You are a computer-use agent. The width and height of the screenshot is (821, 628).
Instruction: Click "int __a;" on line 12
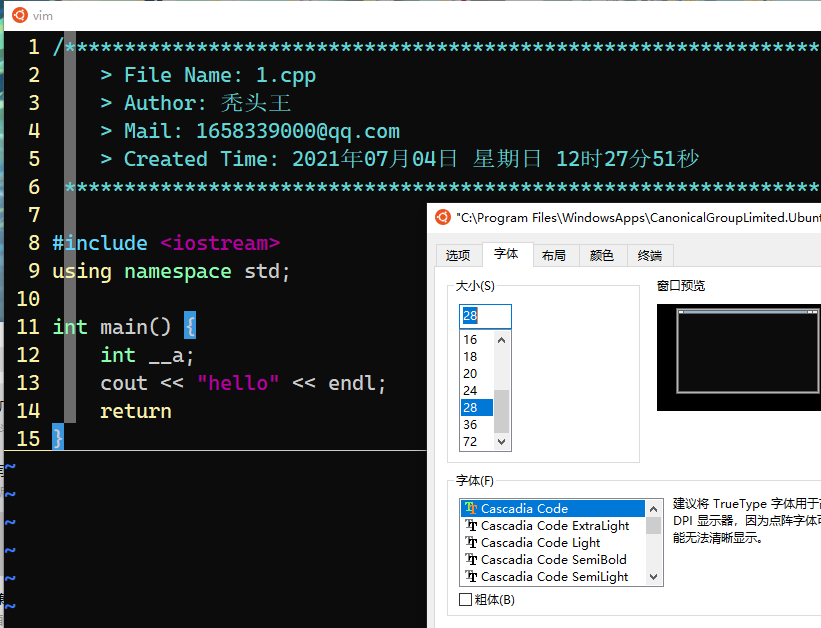pos(147,355)
